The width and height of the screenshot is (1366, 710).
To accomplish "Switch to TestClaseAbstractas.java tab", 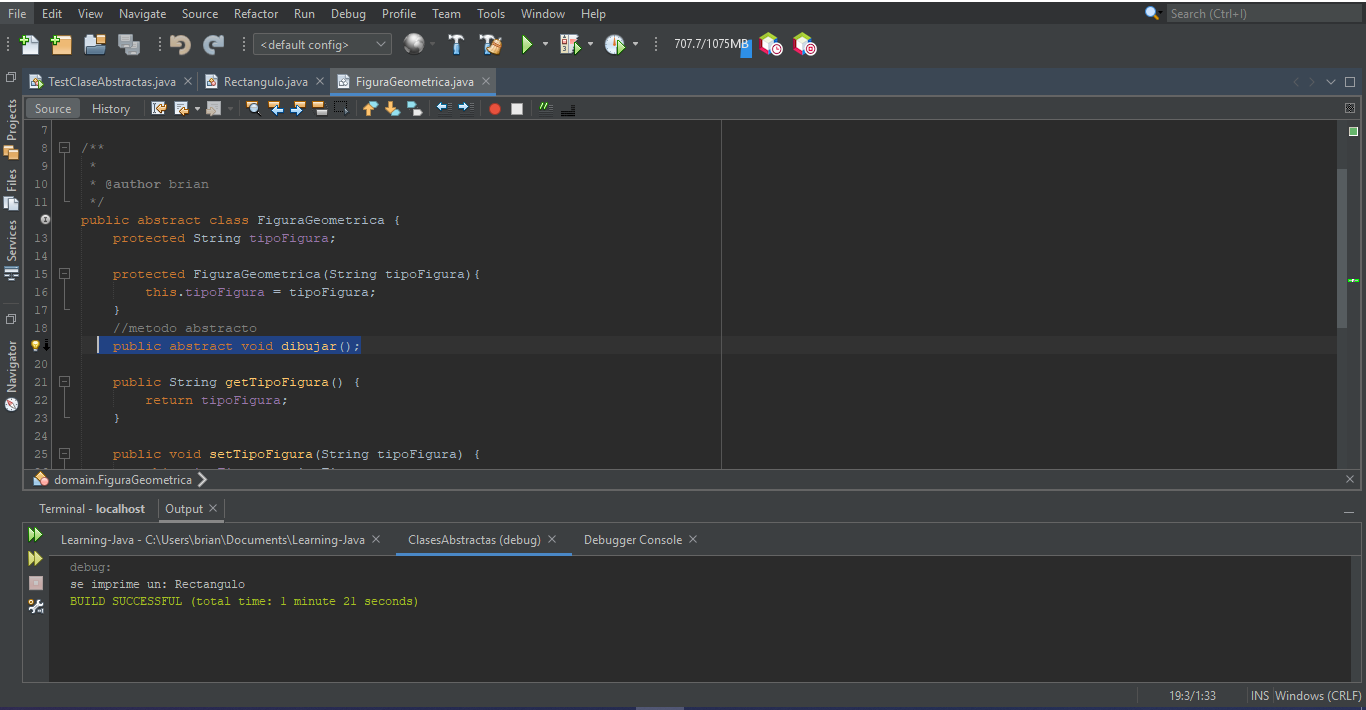I will click(x=112, y=81).
